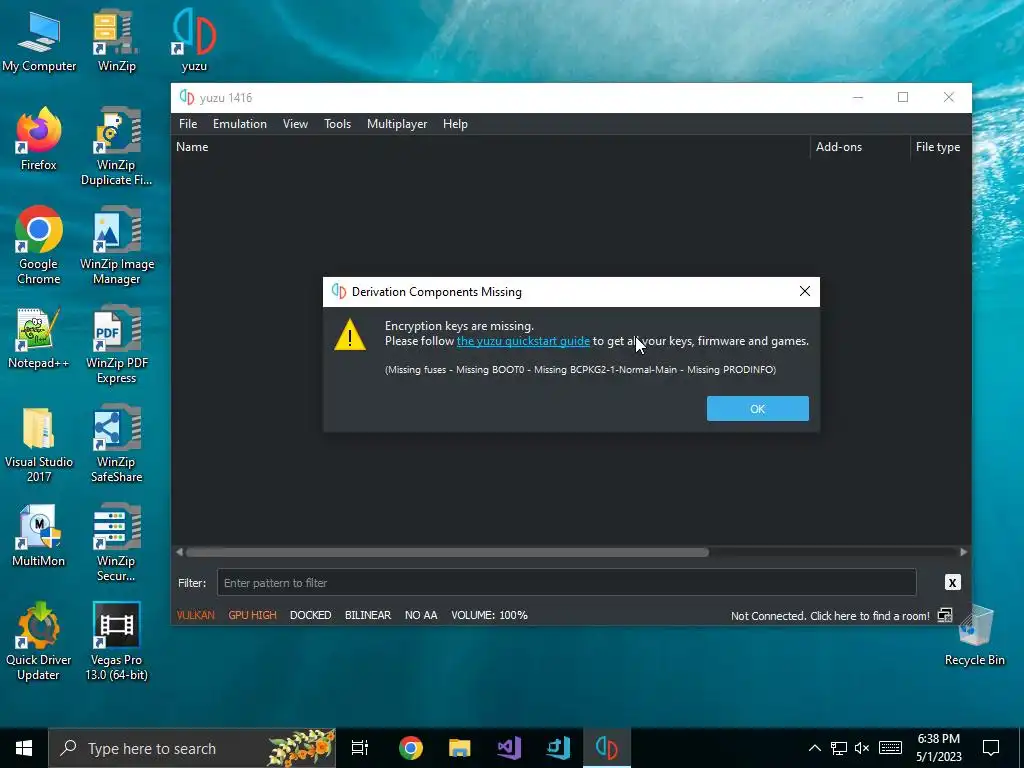
Task: Click multiplayer room status icon in yuzu
Action: (x=945, y=615)
